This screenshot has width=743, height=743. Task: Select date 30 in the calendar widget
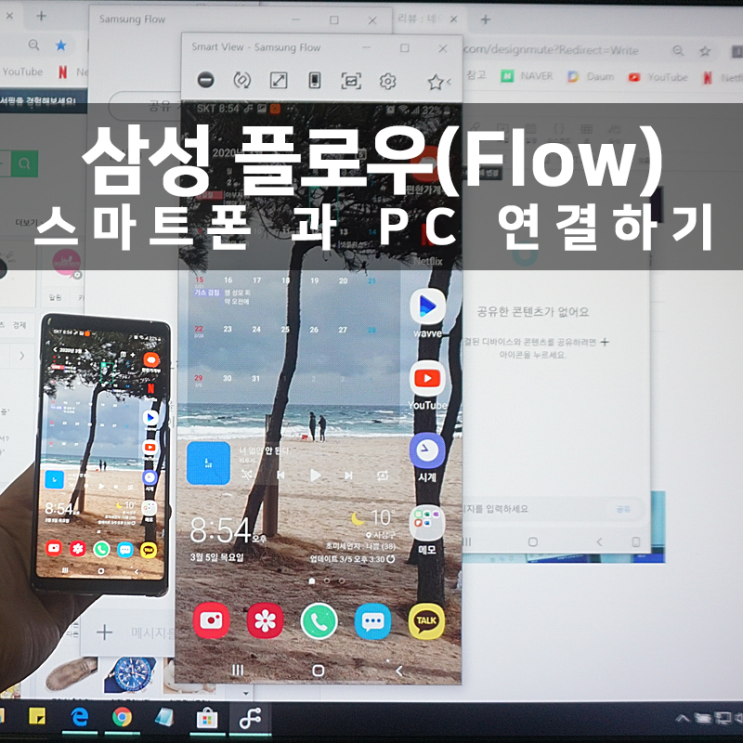[x=227, y=378]
